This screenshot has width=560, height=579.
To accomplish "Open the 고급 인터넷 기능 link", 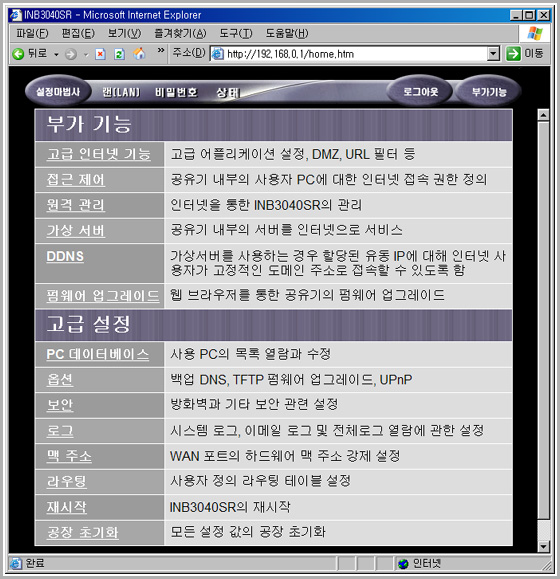I will (x=99, y=154).
